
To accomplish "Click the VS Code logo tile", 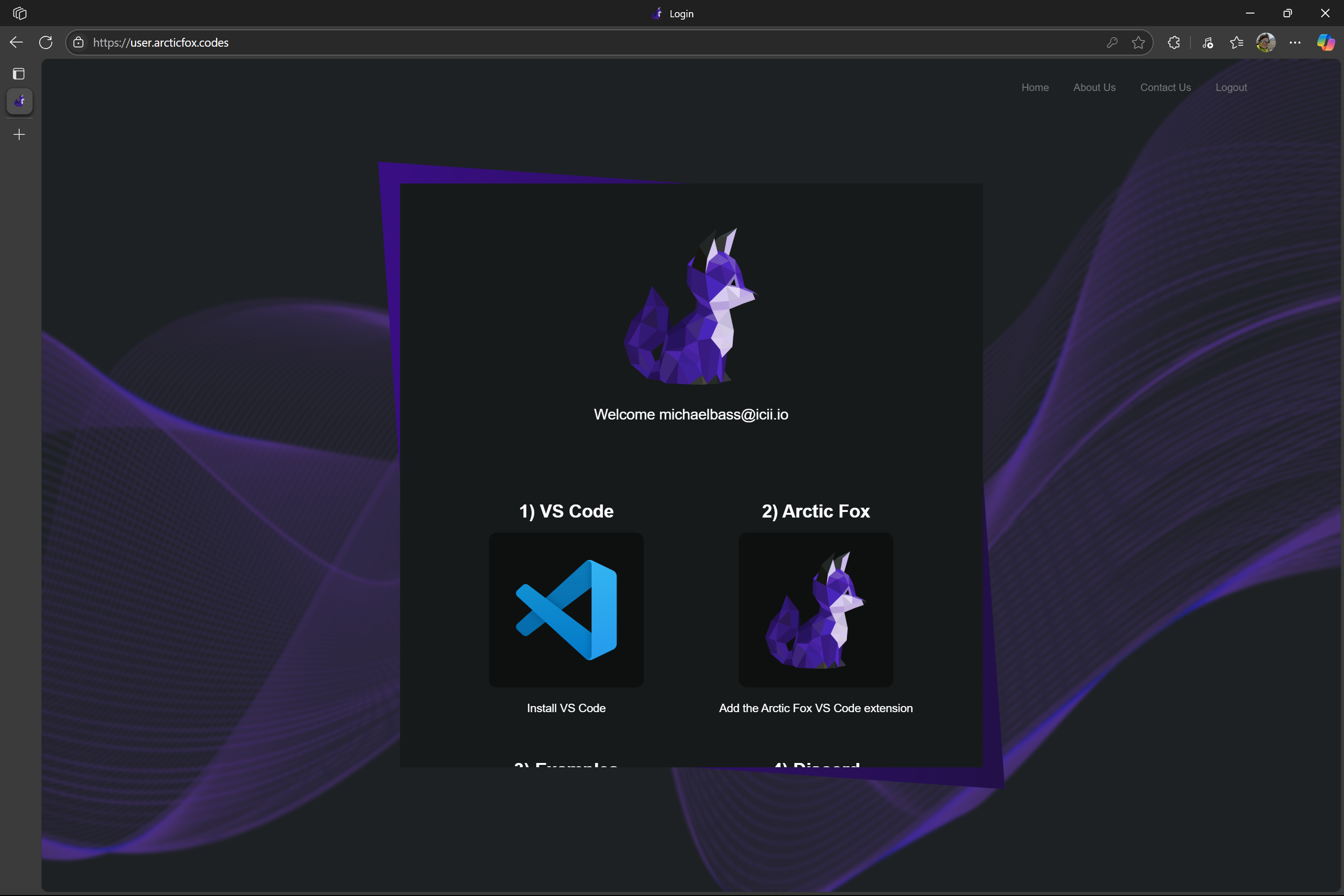I will [566, 610].
